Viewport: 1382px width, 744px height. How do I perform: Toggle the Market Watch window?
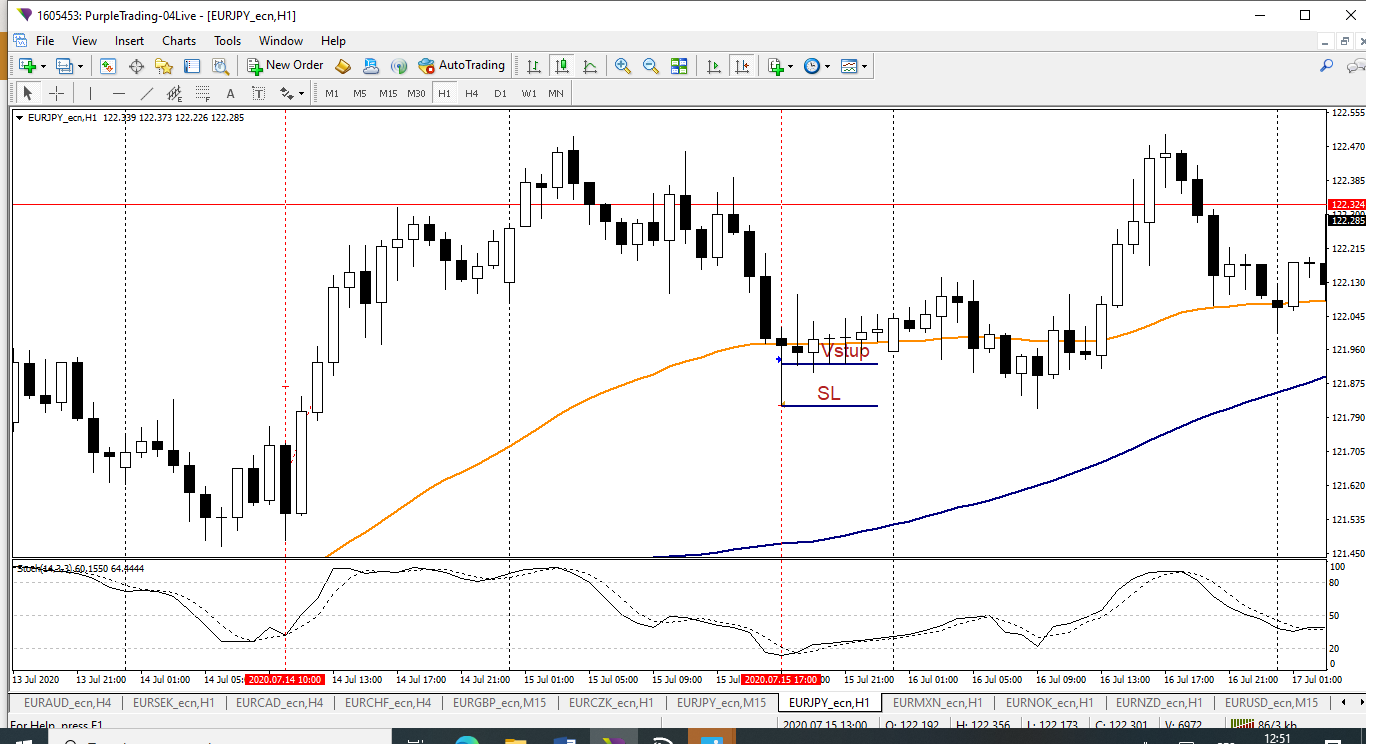tap(108, 66)
